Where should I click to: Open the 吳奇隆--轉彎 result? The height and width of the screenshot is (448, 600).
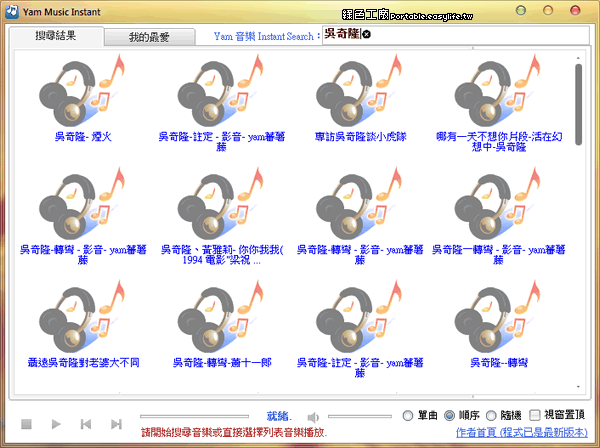(x=499, y=362)
